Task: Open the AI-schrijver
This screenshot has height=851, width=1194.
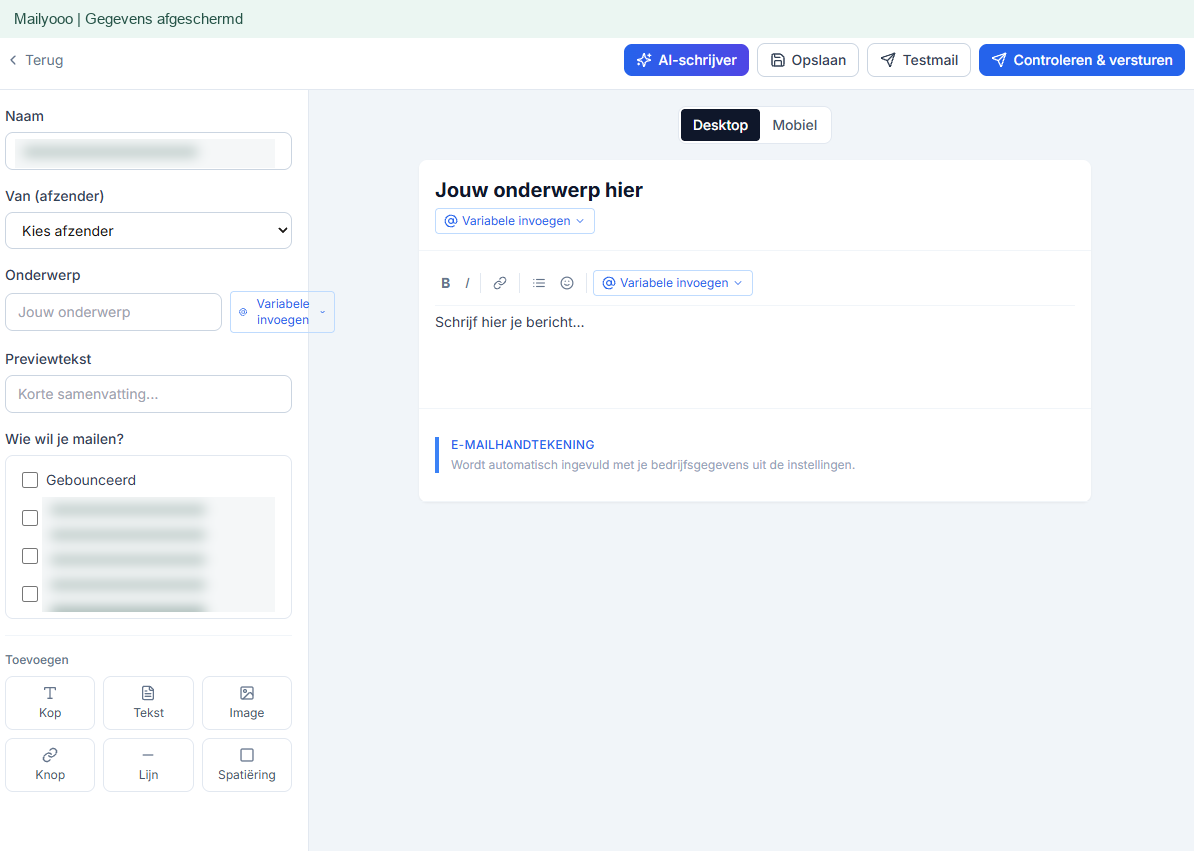Action: (686, 60)
